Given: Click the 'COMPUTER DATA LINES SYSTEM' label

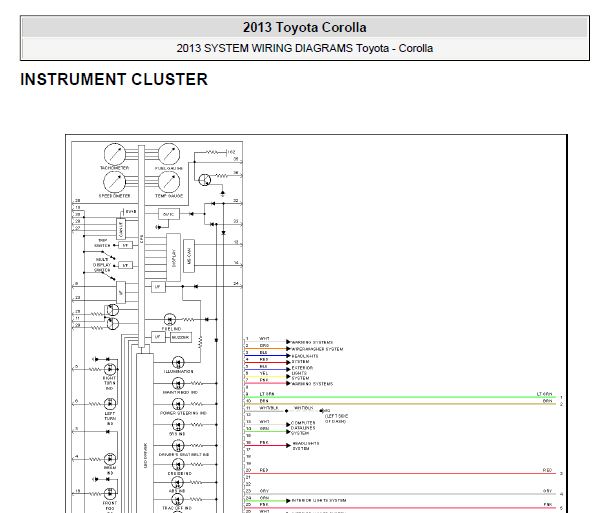Looking at the screenshot, I should click(x=303, y=428).
